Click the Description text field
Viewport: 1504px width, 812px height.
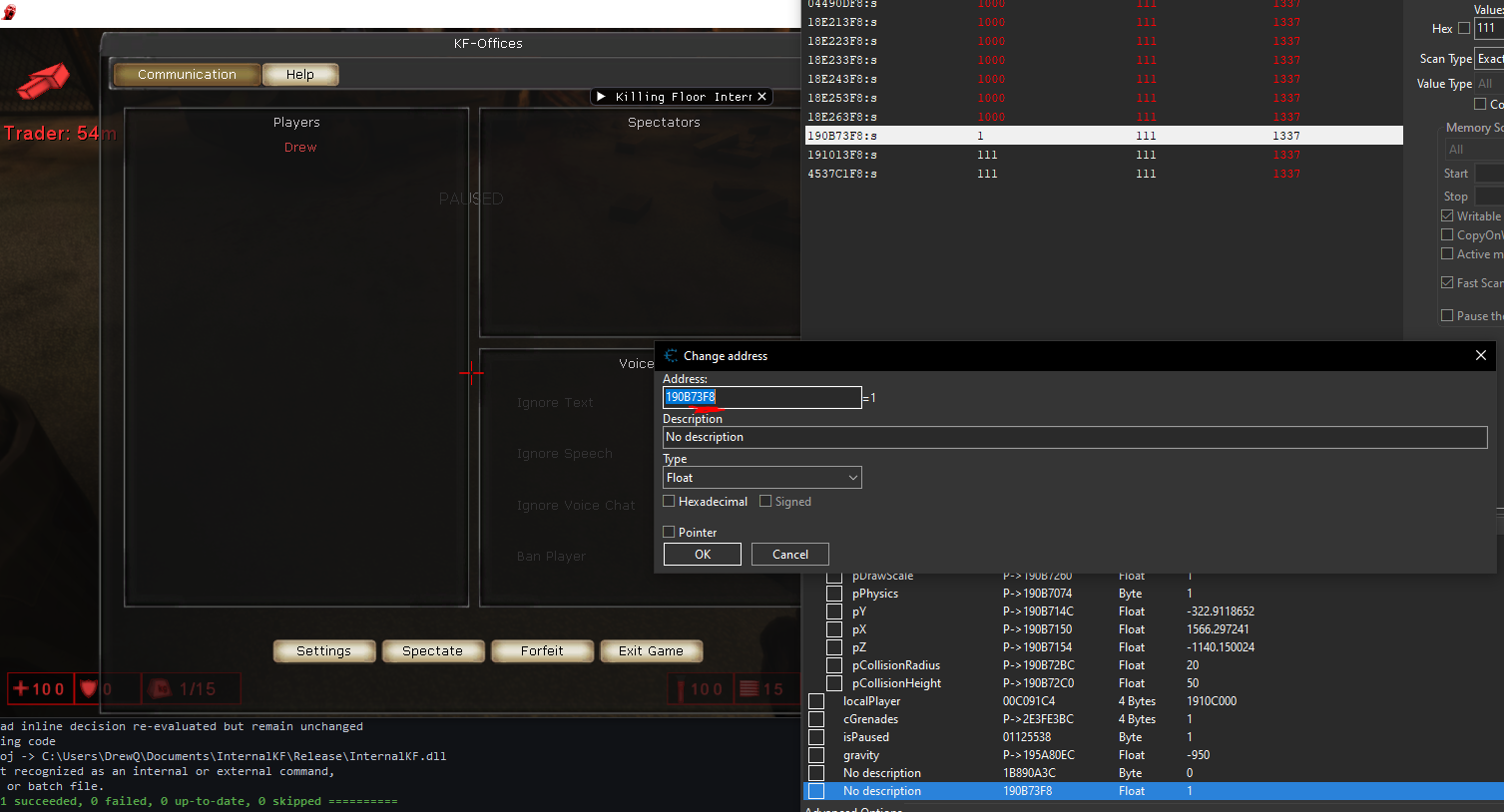tap(1075, 437)
